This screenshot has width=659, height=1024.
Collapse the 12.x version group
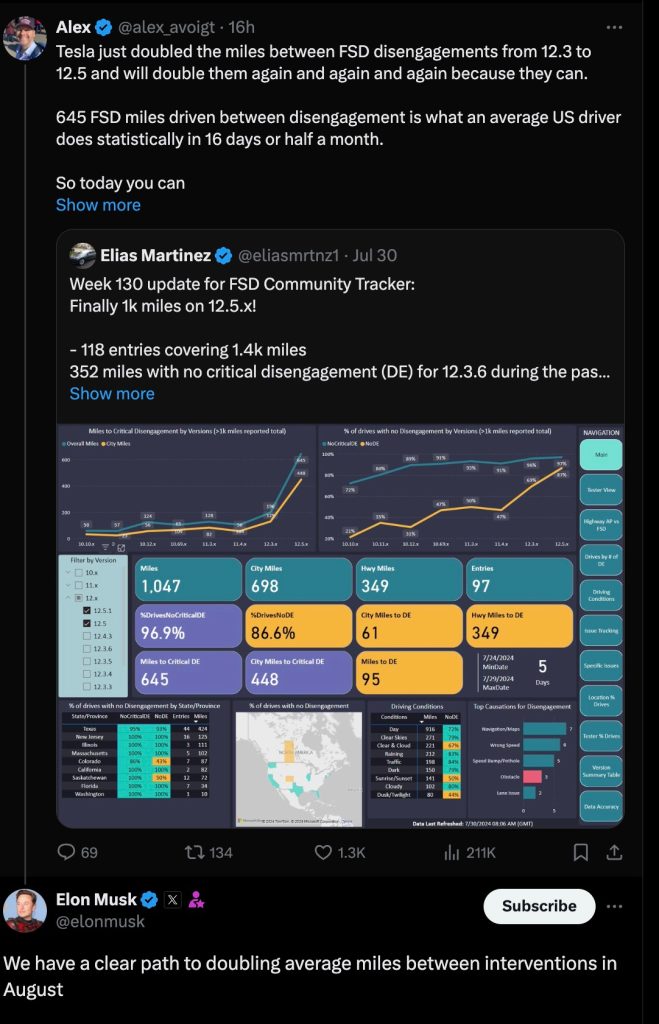pos(70,597)
